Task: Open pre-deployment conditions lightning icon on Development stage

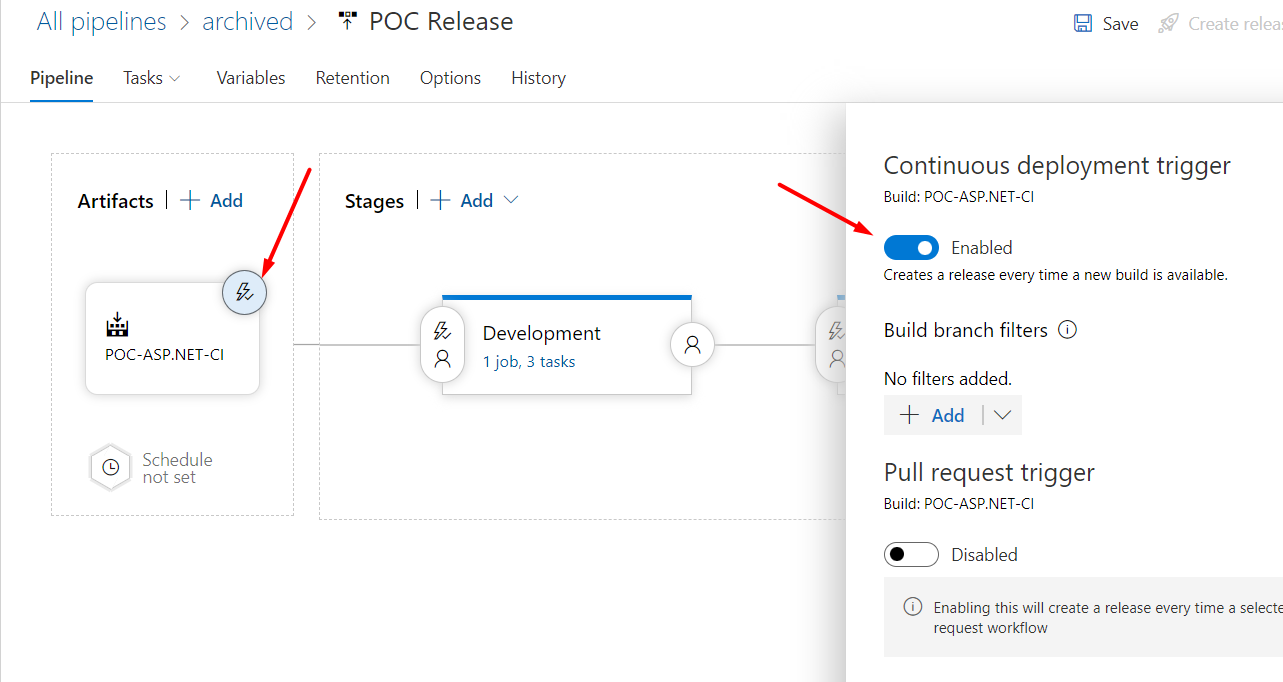Action: click(x=442, y=328)
